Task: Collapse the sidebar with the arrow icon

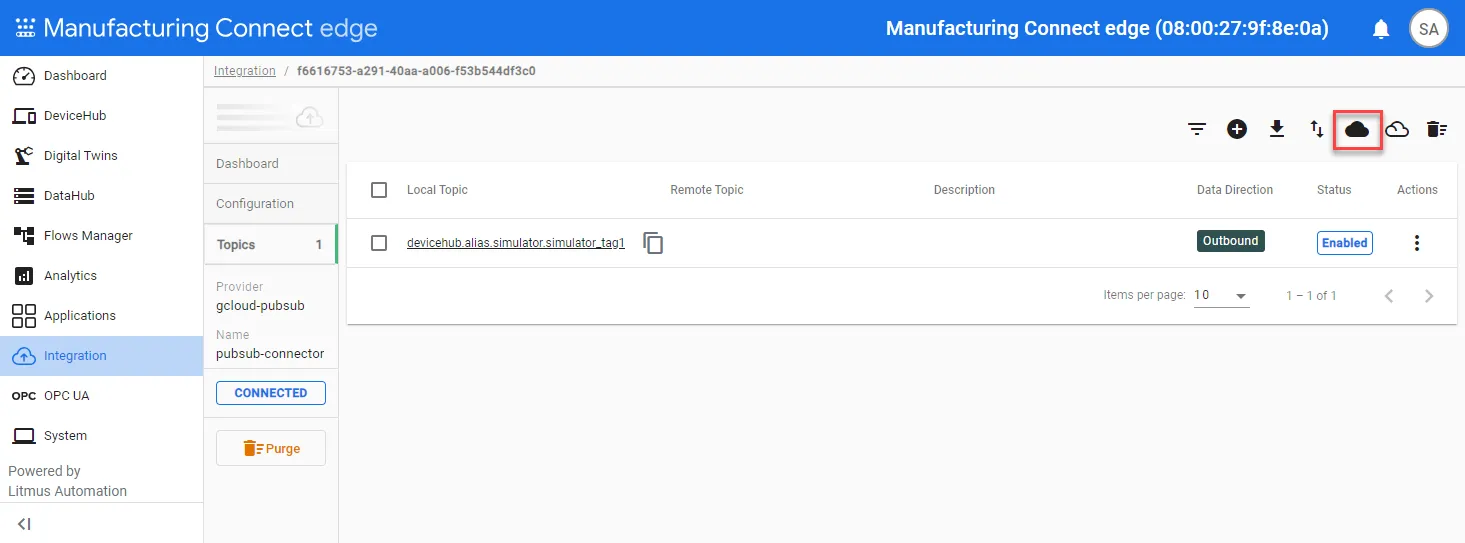Action: click(x=25, y=524)
